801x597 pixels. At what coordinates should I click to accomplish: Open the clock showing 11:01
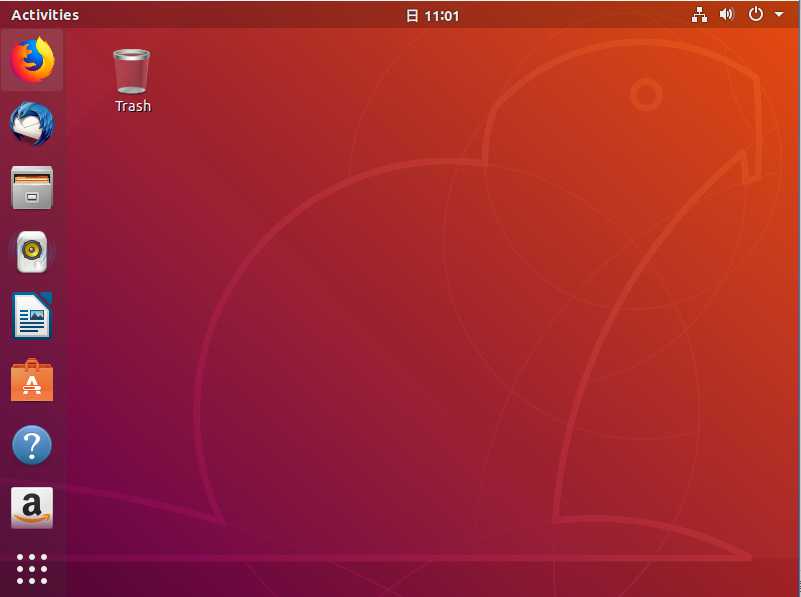click(x=433, y=16)
